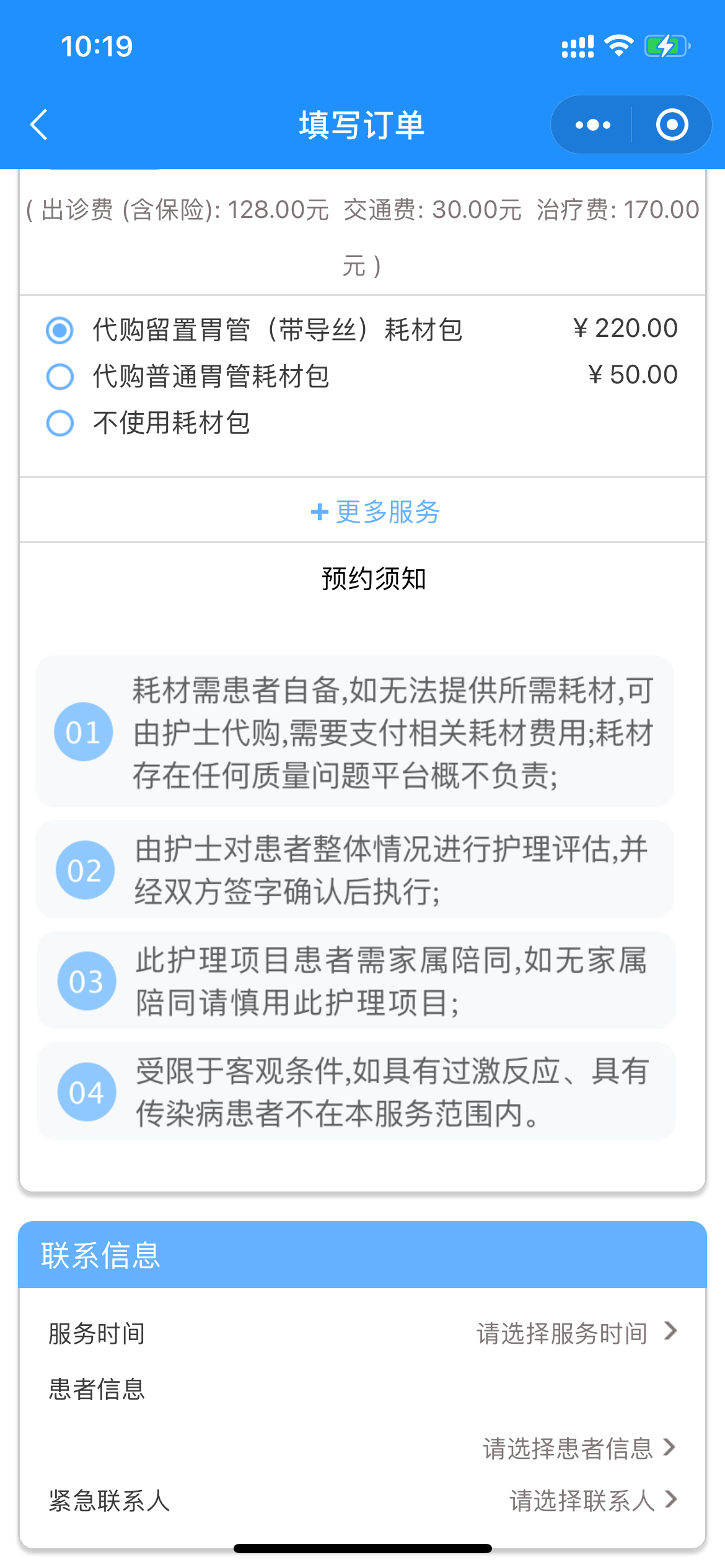Tap the iOS home indicator bar

[x=362, y=1548]
